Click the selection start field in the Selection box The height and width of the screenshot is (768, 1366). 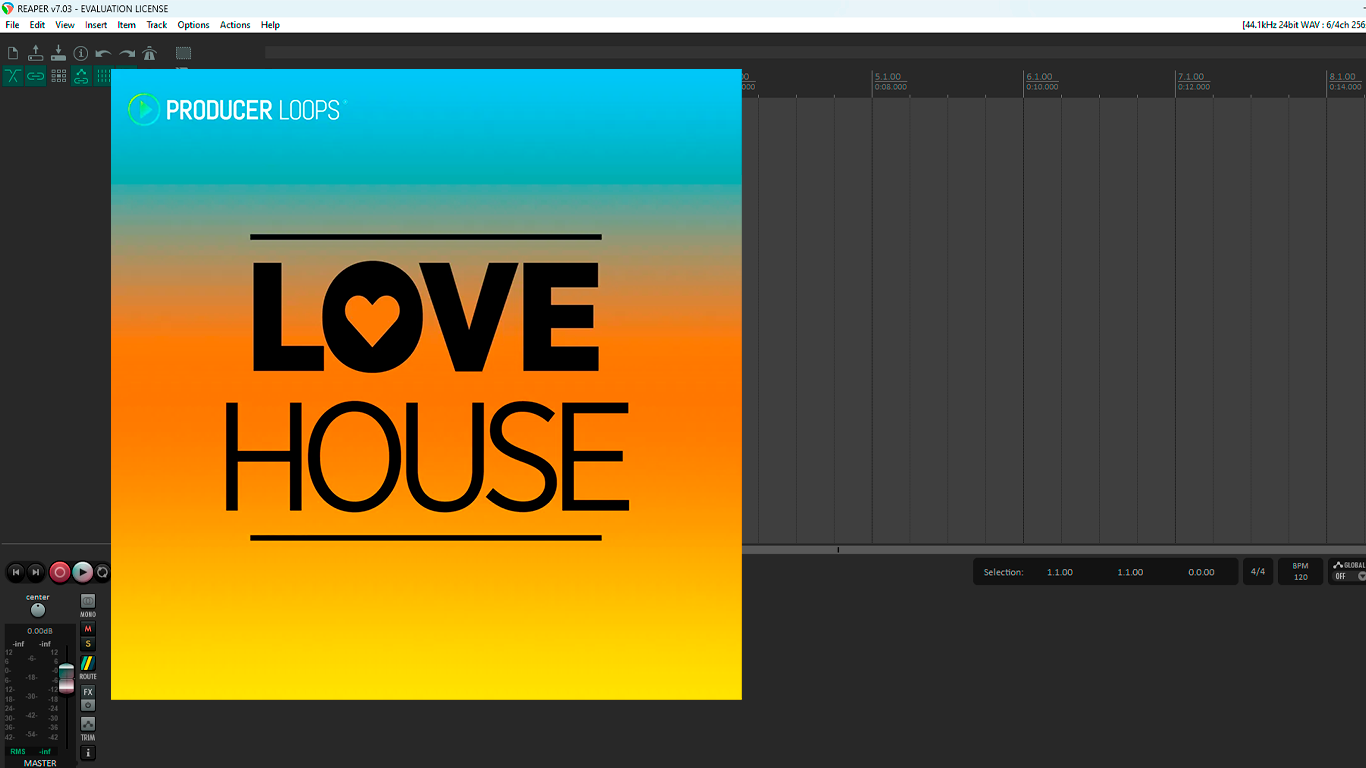click(1060, 572)
